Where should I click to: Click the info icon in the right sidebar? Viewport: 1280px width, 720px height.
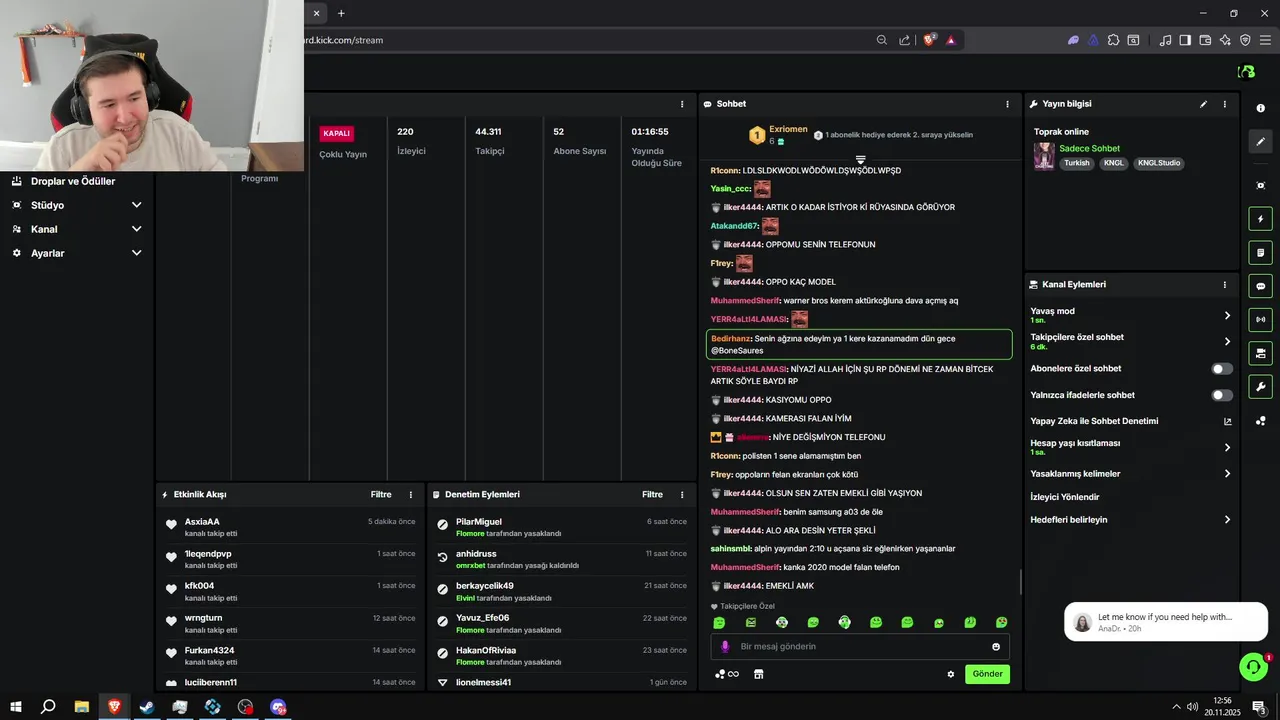pos(1261,108)
